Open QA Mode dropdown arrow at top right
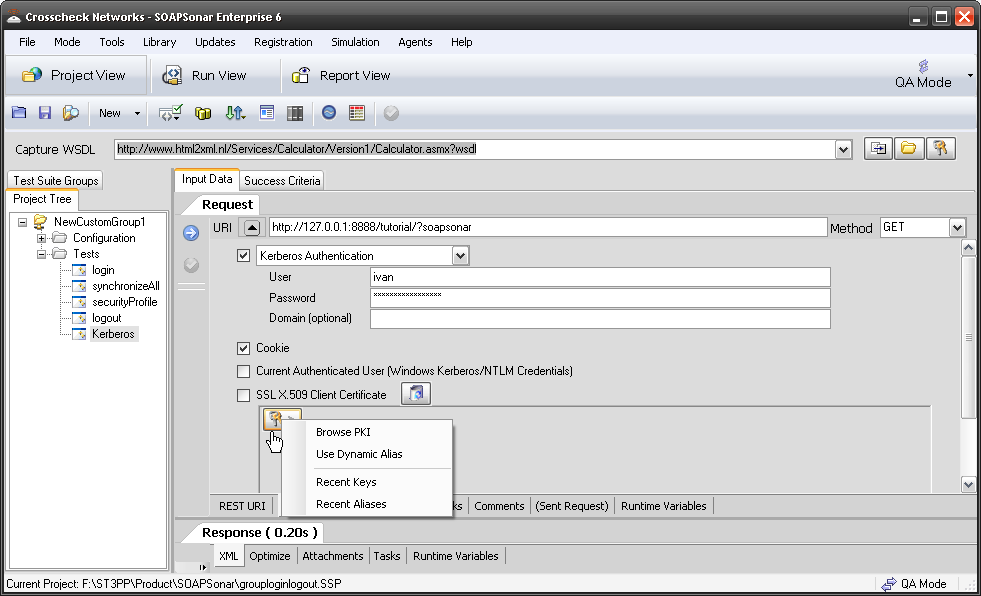This screenshot has width=981, height=596. (x=970, y=75)
